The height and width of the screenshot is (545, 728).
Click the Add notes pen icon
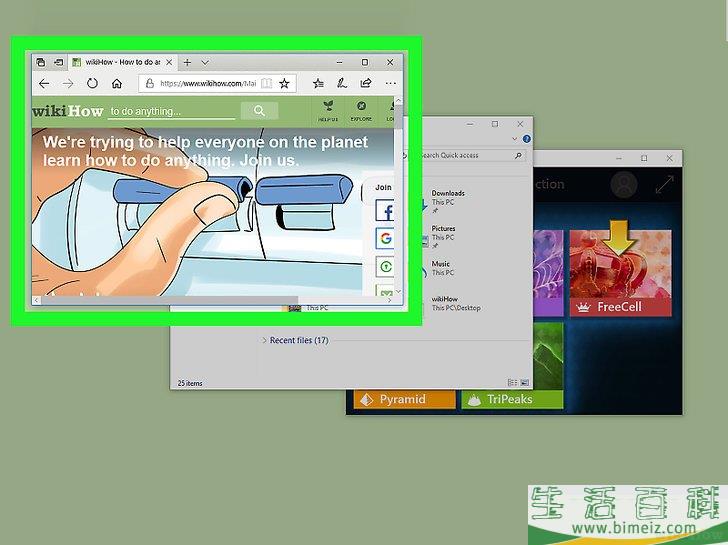tap(342, 84)
